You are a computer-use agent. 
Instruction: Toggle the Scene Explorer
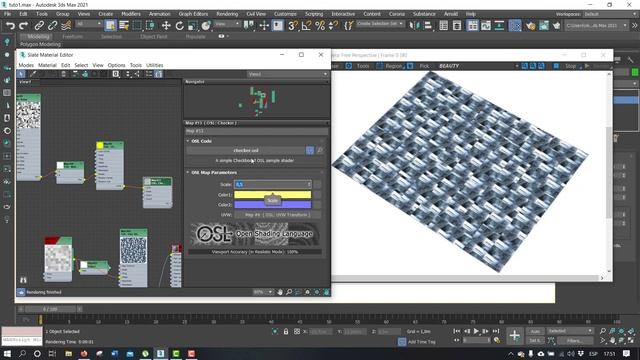tap(444, 26)
